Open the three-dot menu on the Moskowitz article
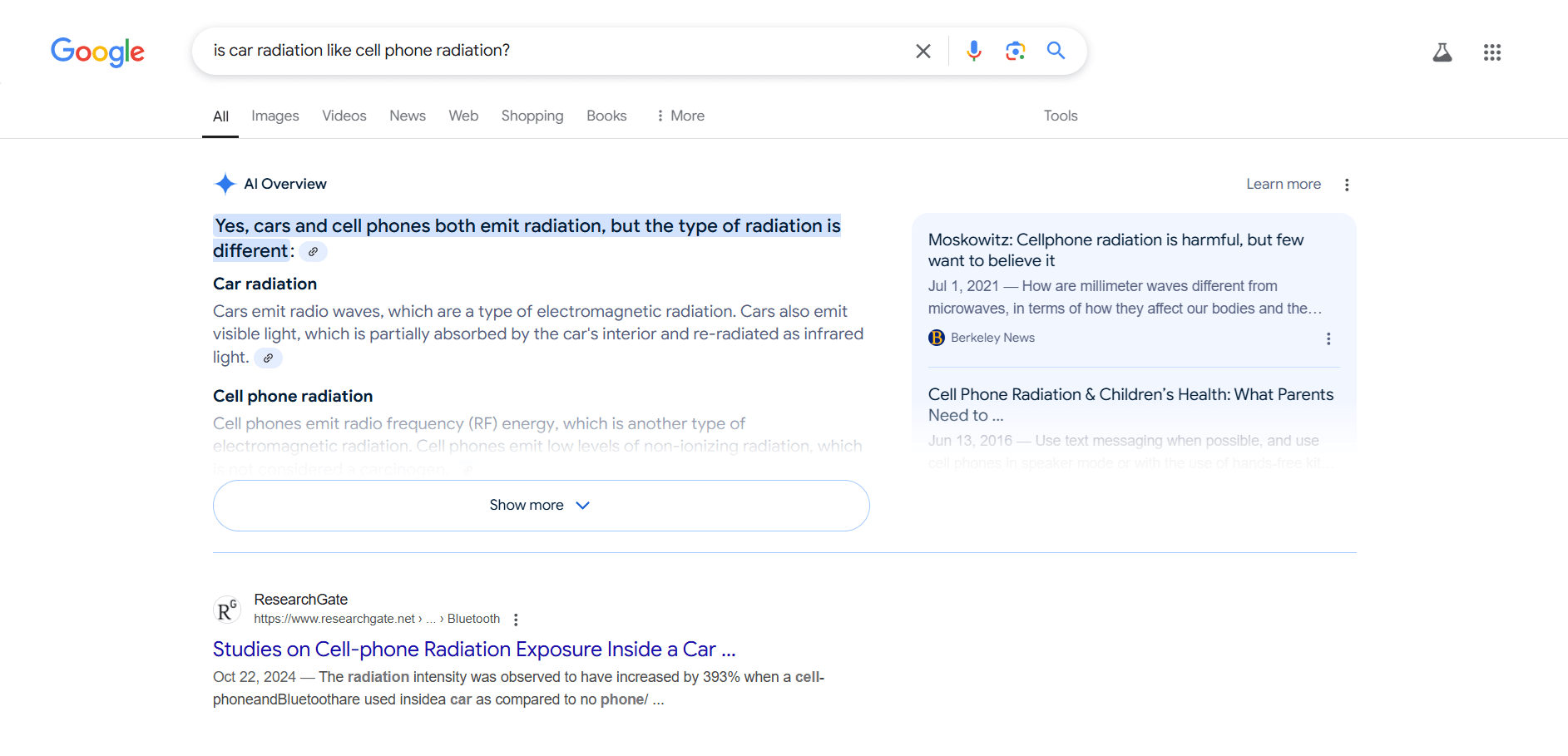Screen dimensions: 1568x756 click(1328, 338)
